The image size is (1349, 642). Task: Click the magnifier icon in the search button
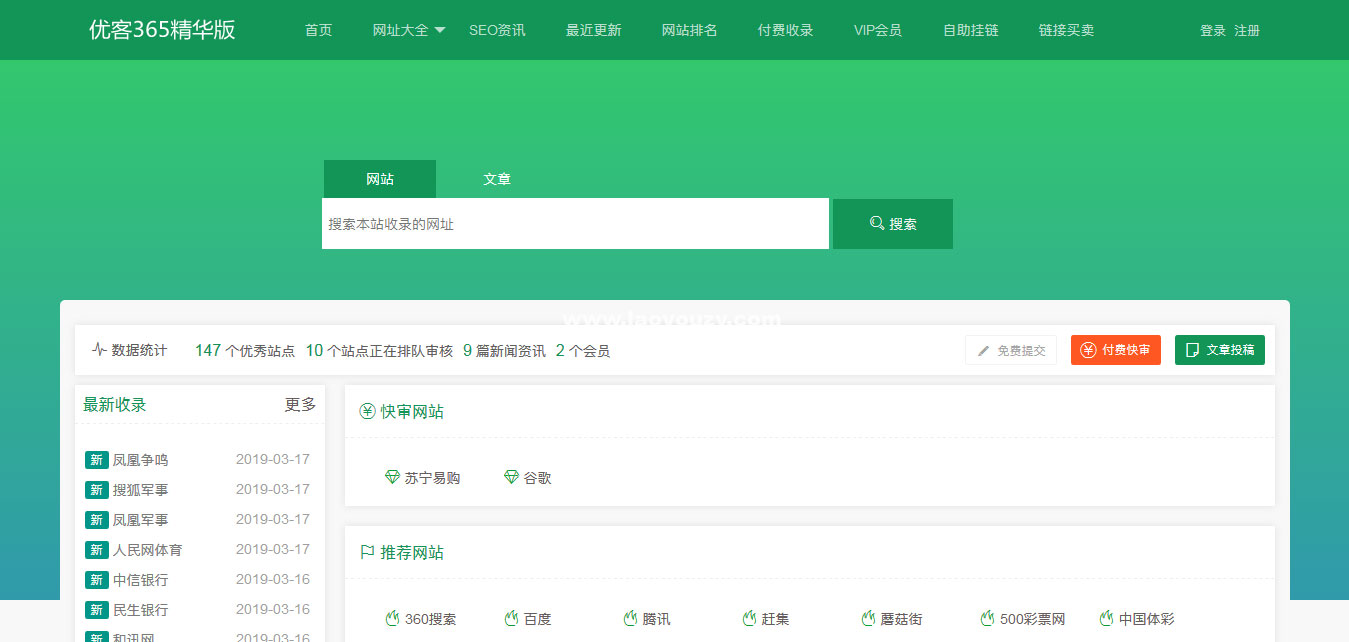877,223
